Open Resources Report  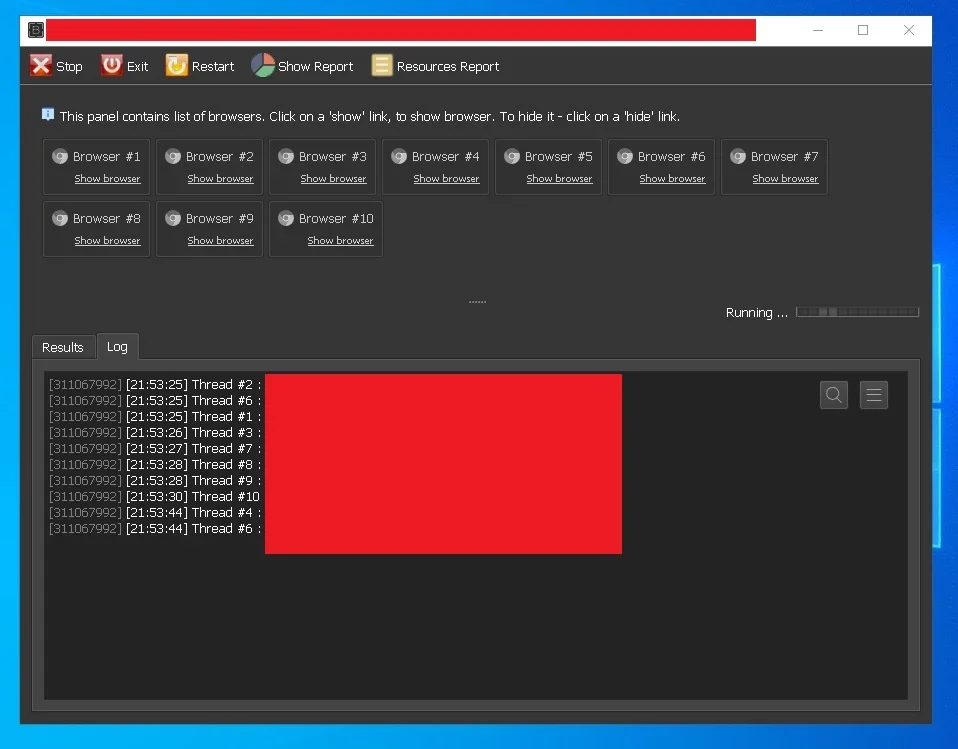pyautogui.click(x=436, y=66)
